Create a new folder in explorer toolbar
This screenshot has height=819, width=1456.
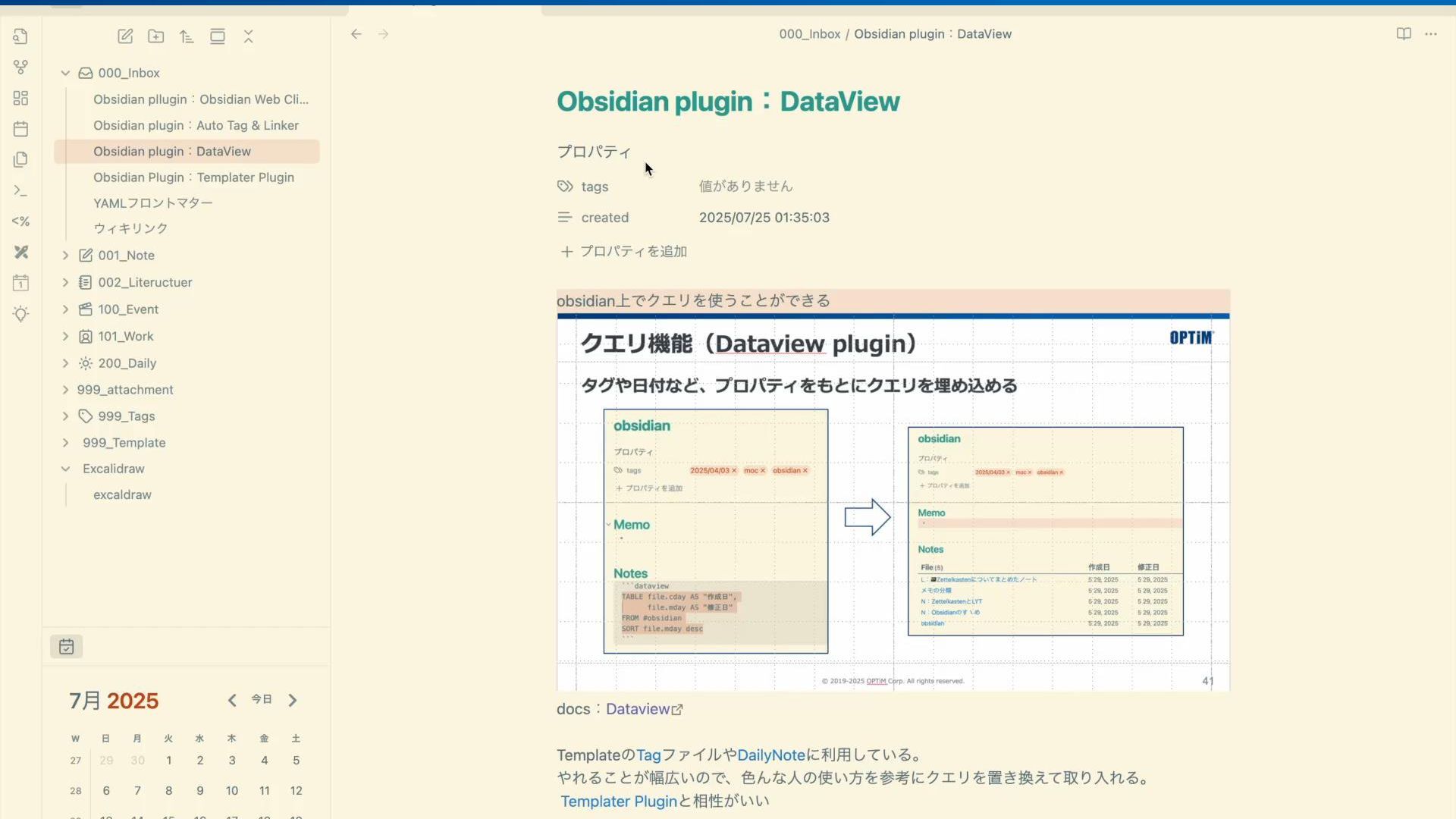(155, 36)
